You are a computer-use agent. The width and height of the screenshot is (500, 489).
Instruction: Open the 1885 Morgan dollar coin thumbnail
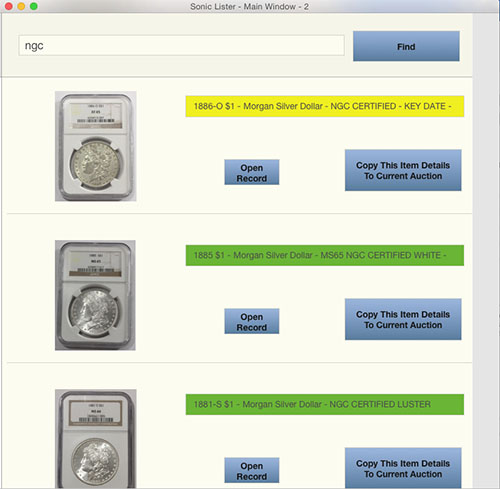tap(95, 295)
